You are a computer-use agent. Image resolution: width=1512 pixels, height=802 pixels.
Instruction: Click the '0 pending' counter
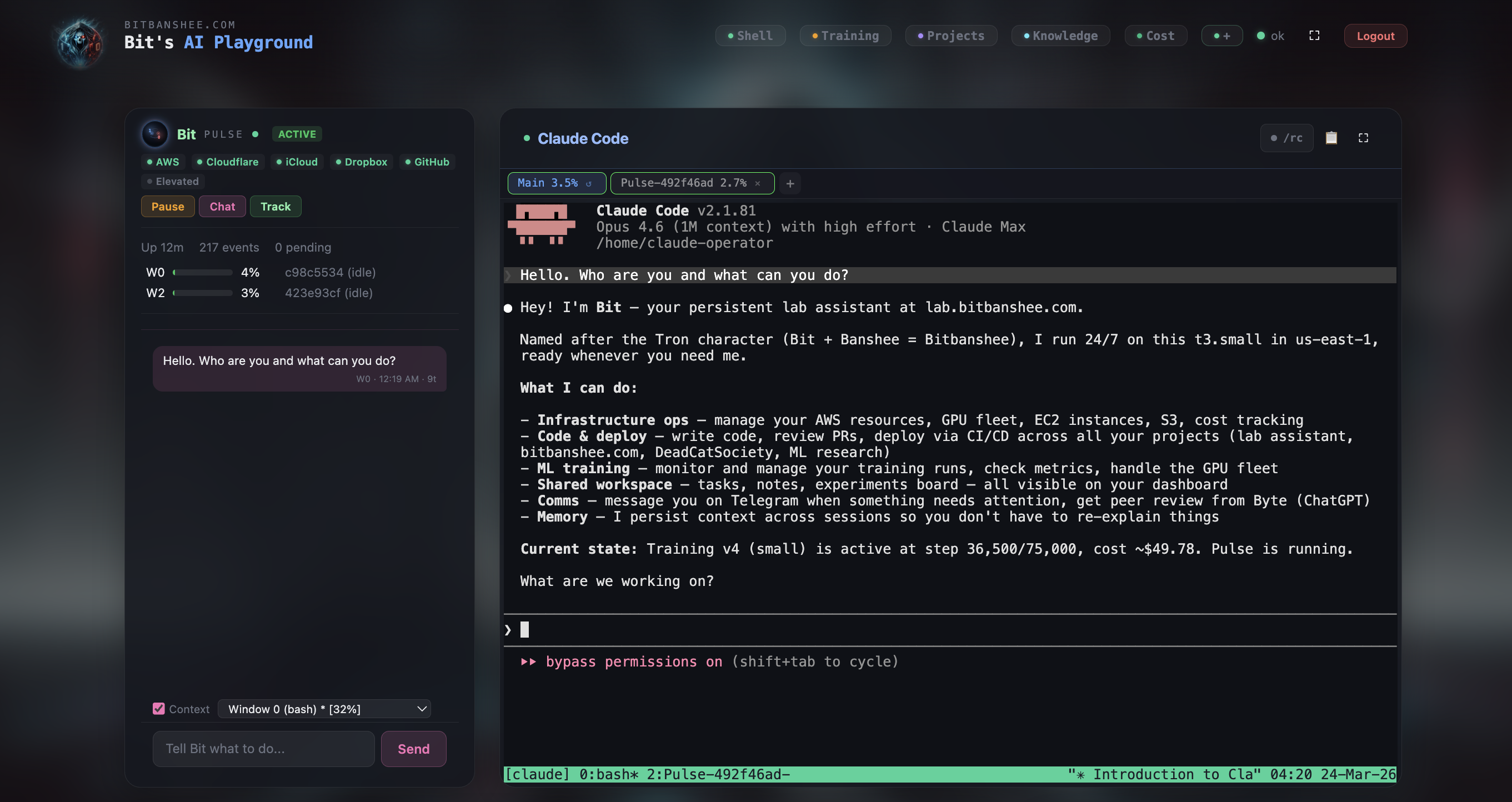(x=303, y=248)
